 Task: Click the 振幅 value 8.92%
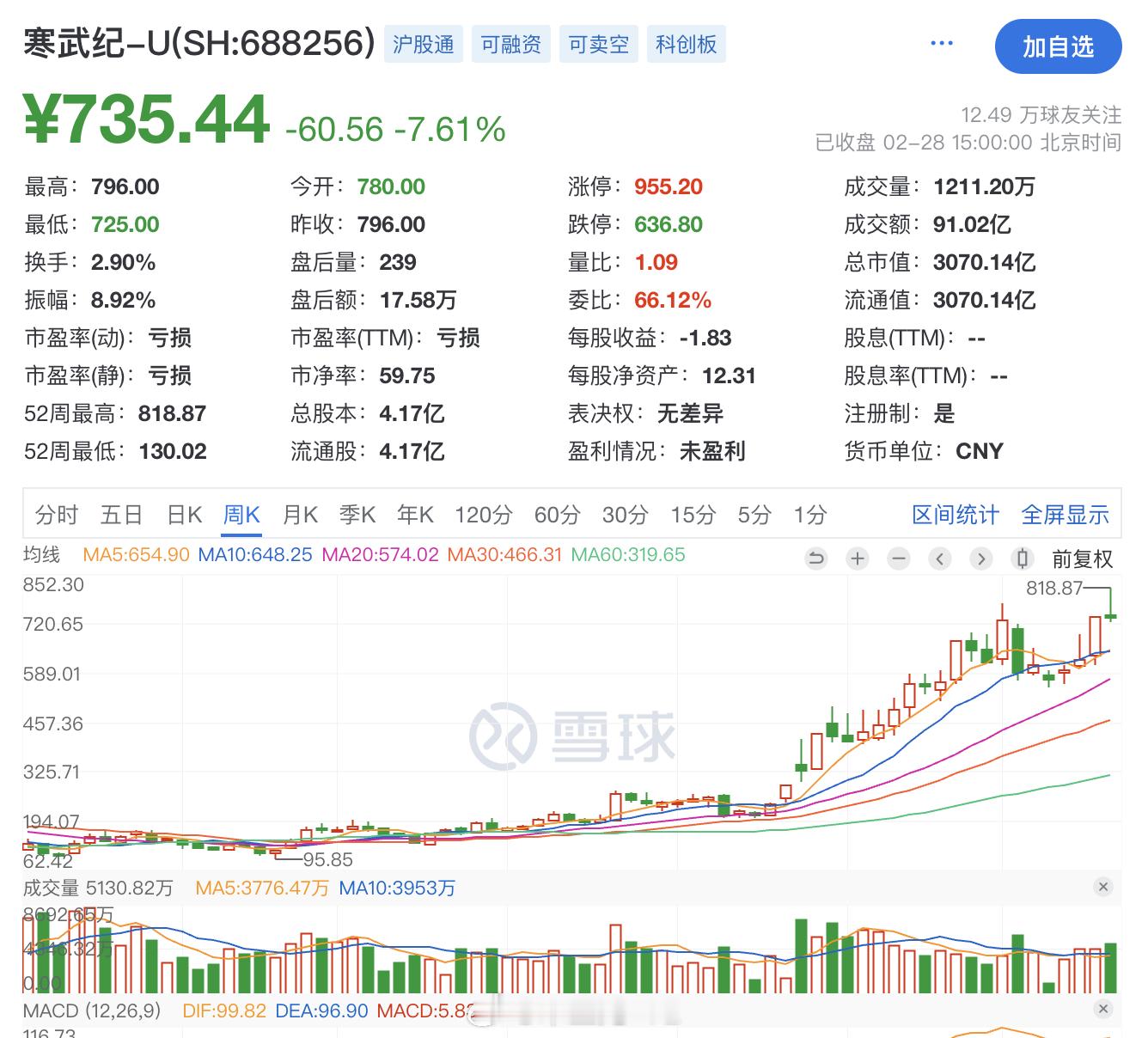pyautogui.click(x=124, y=300)
